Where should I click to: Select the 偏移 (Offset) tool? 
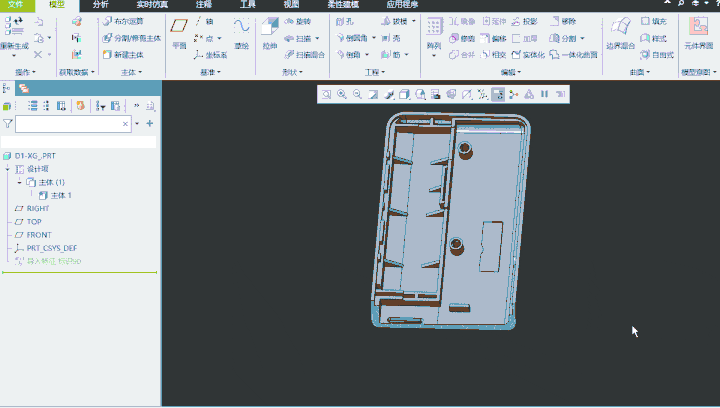(x=493, y=38)
